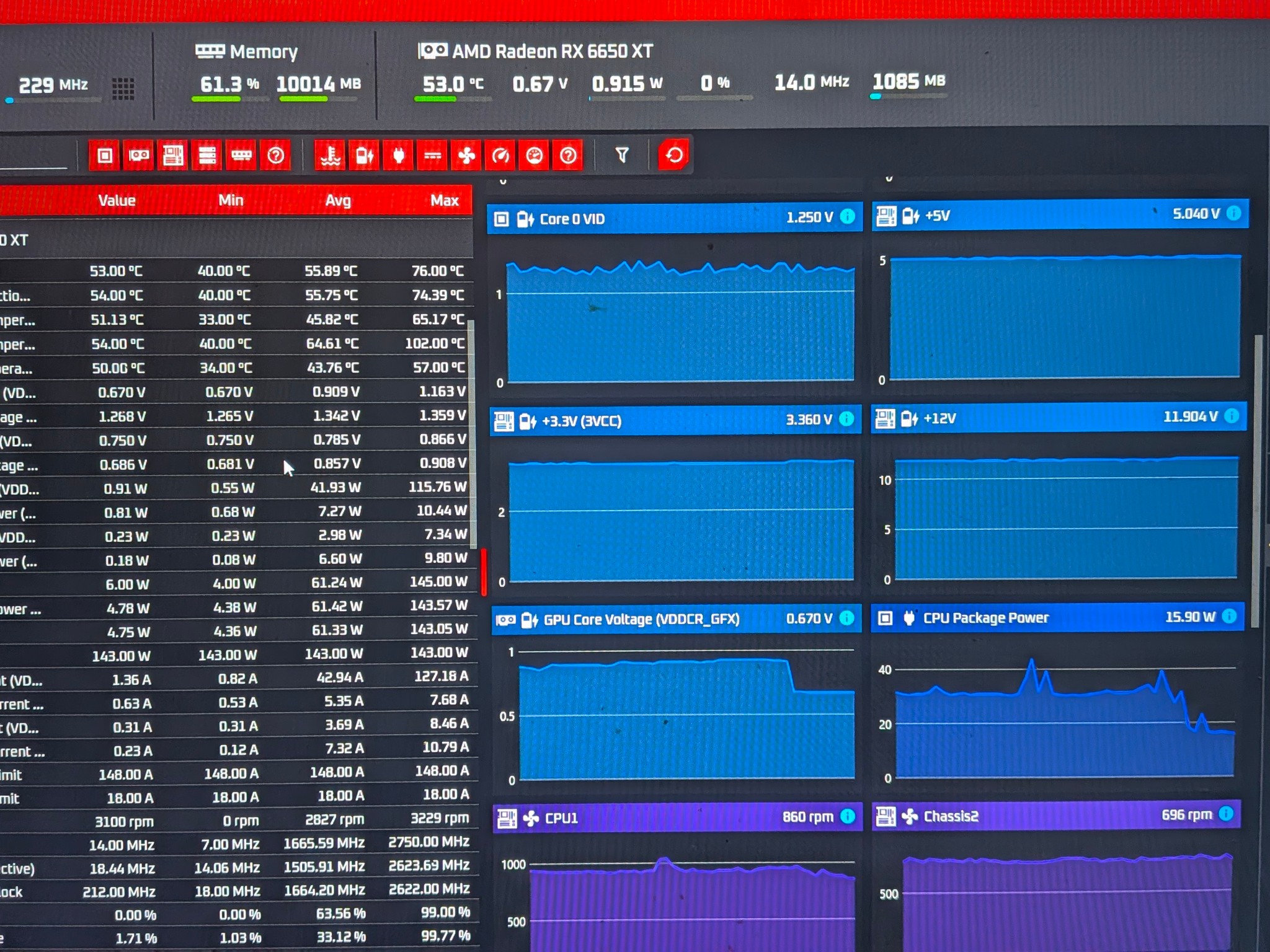1270x952 pixels.
Task: Toggle the CPU chip hardware filter
Action: pos(104,155)
